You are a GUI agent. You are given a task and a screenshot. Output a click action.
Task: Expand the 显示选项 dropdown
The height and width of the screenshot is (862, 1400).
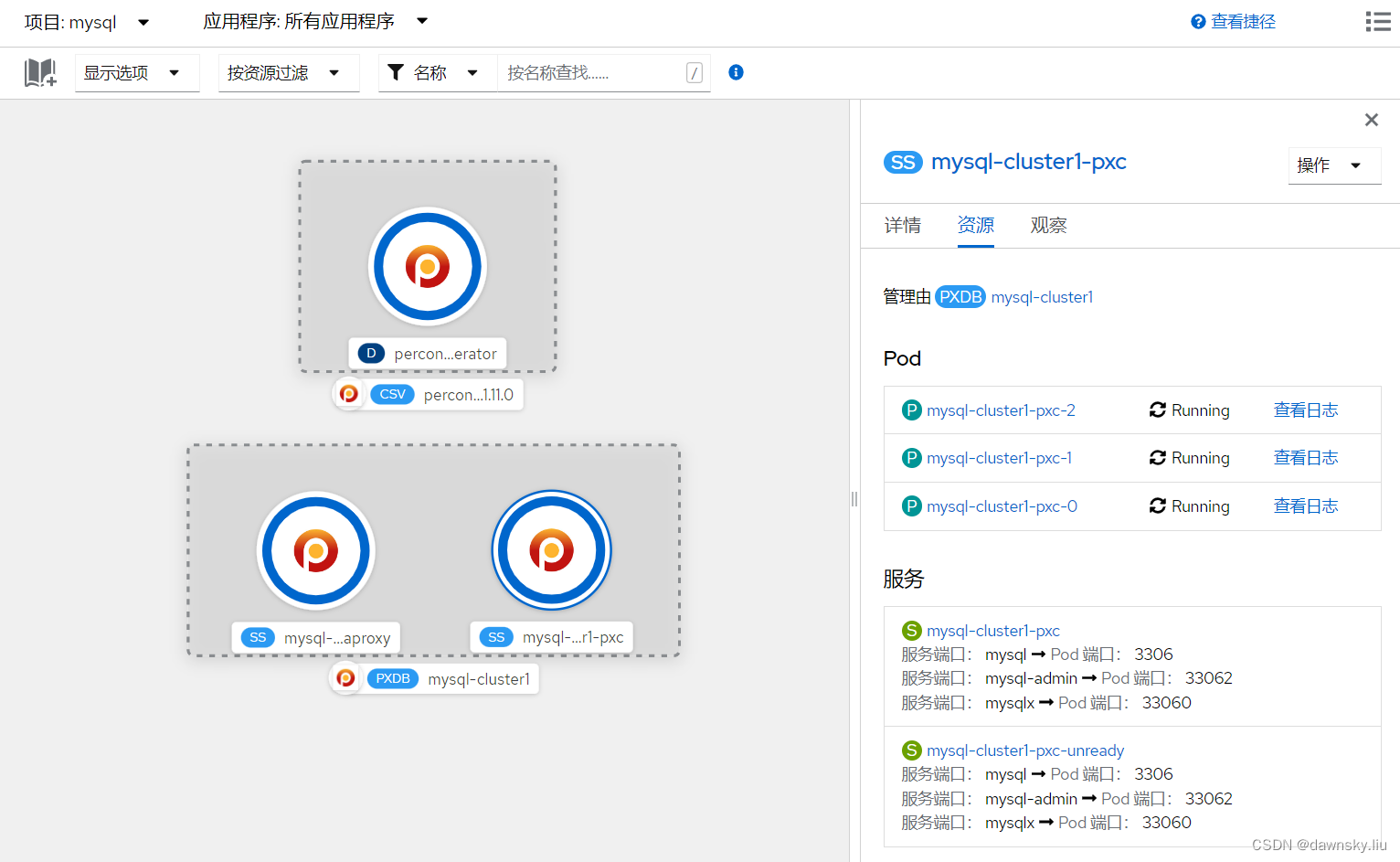click(137, 73)
